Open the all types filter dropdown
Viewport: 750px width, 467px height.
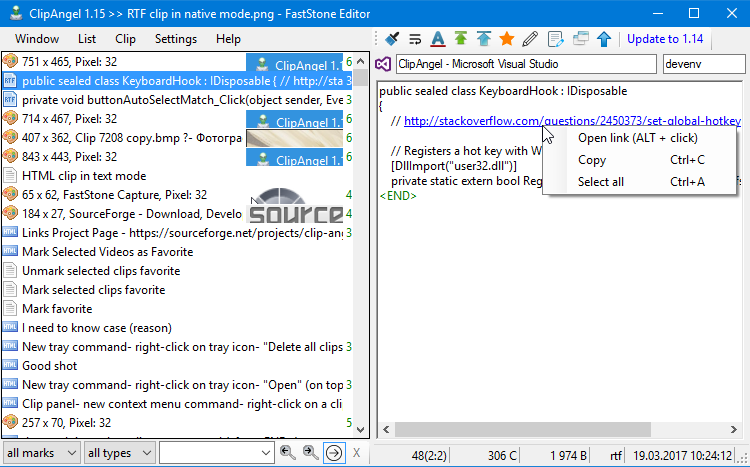coord(119,453)
